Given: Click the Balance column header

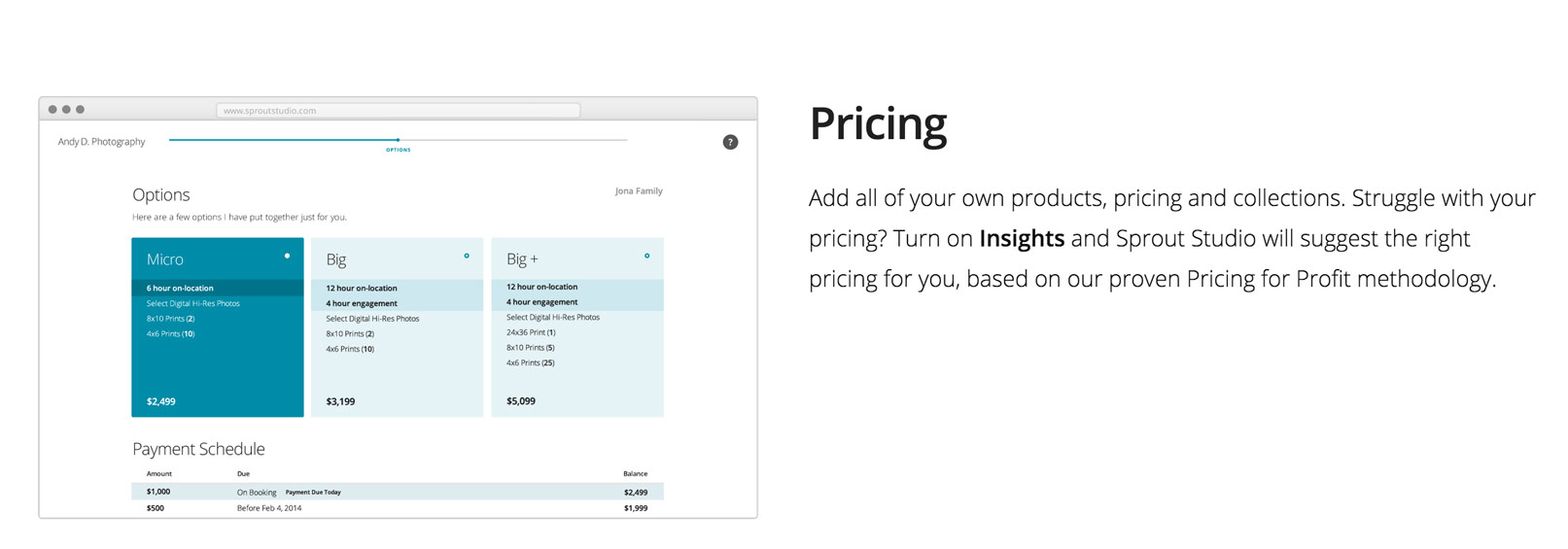Looking at the screenshot, I should [x=635, y=474].
